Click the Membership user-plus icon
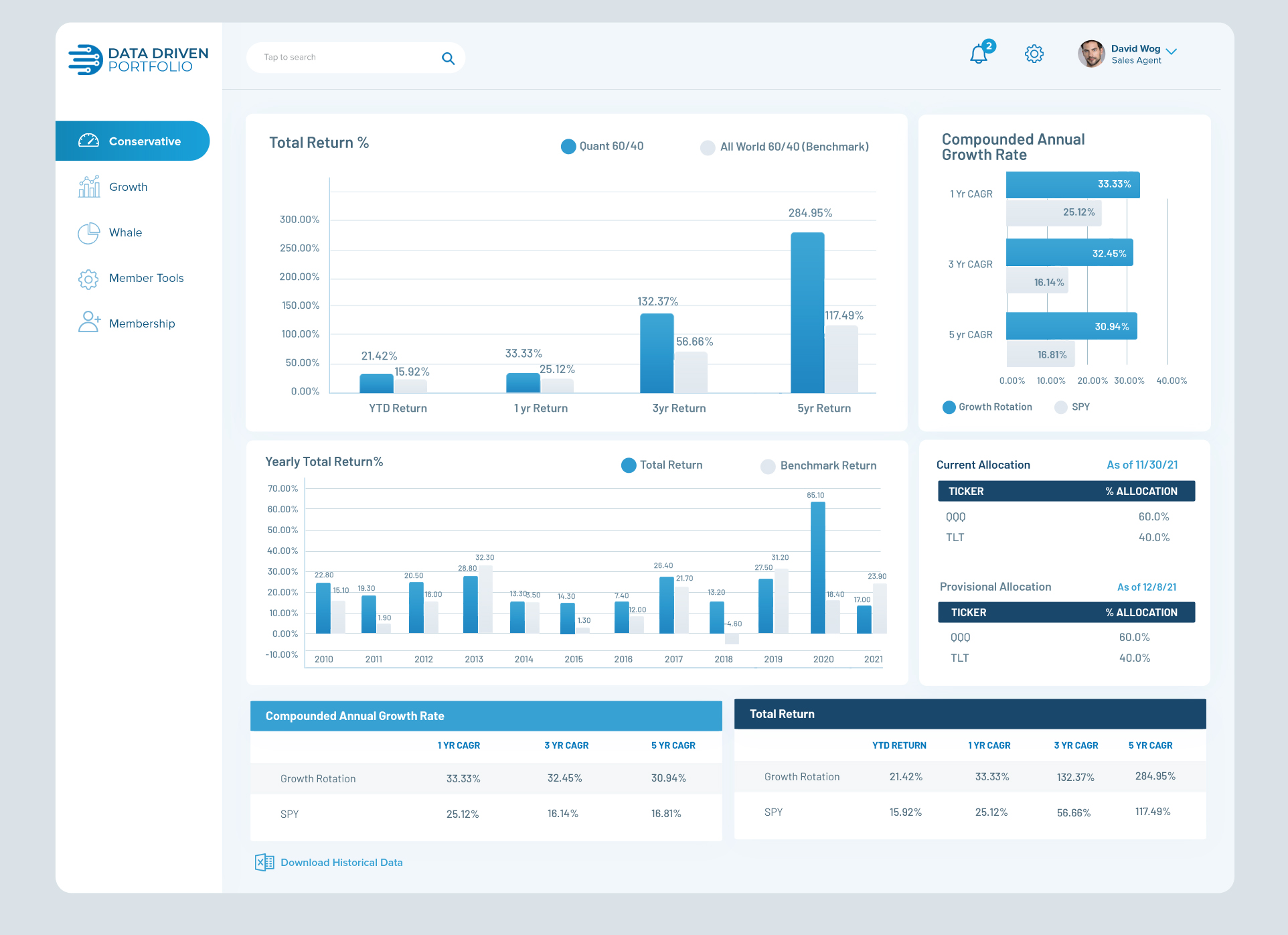1288x935 pixels. point(88,322)
